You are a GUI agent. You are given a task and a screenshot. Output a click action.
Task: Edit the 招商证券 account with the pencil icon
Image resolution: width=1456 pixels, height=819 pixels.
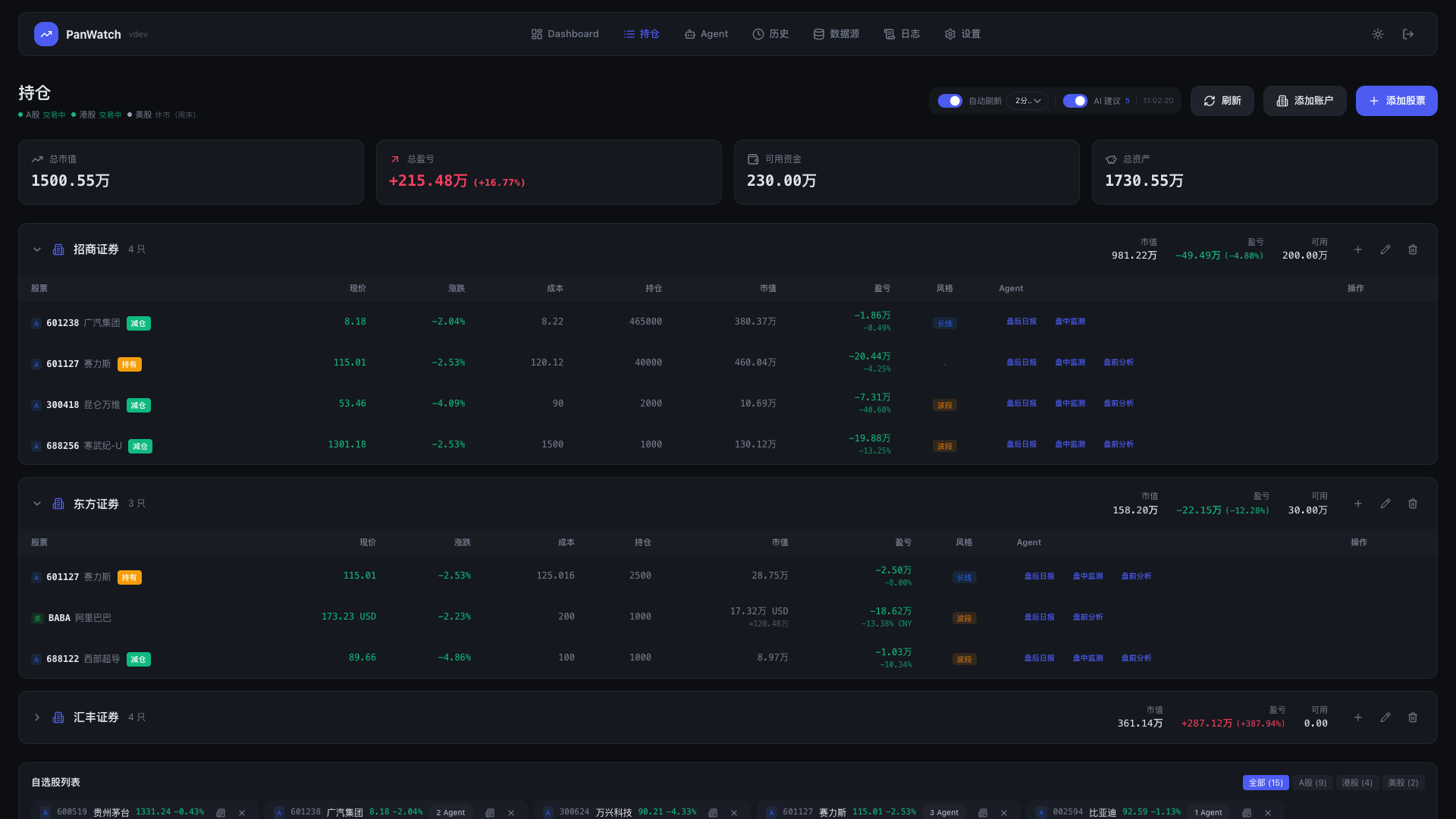(1385, 249)
